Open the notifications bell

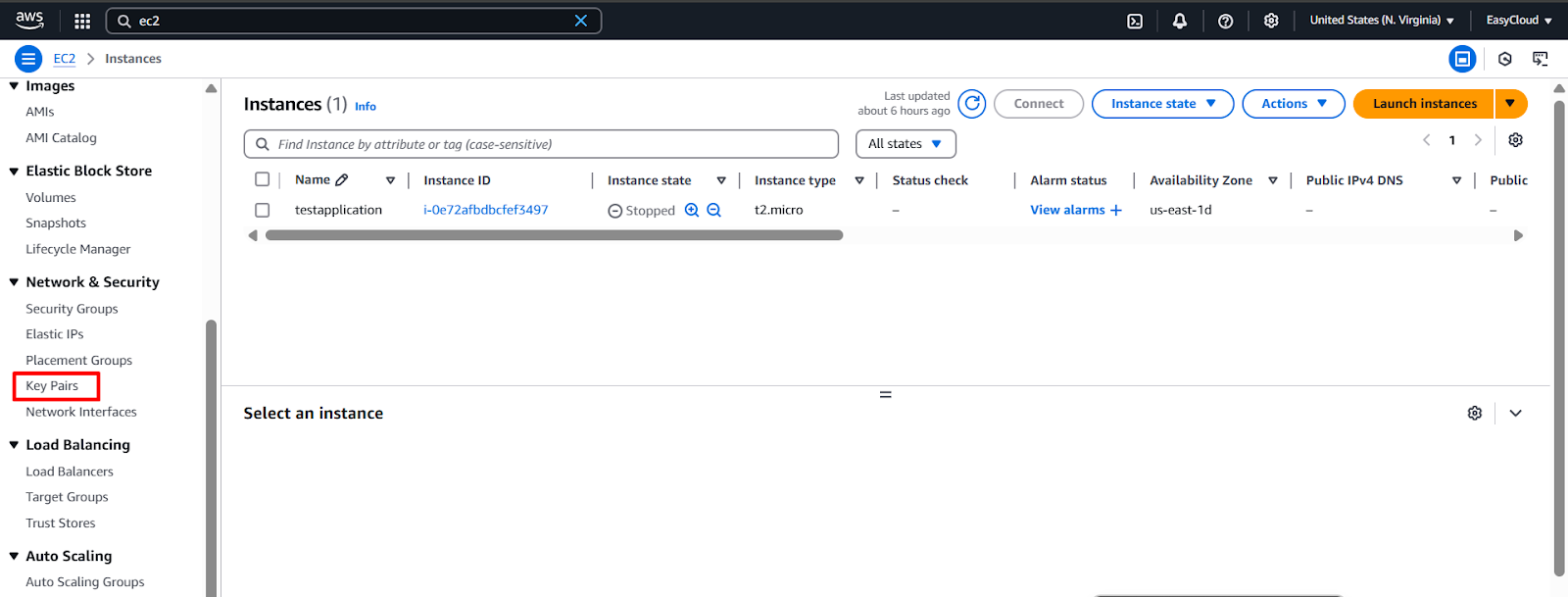pyautogui.click(x=1180, y=21)
